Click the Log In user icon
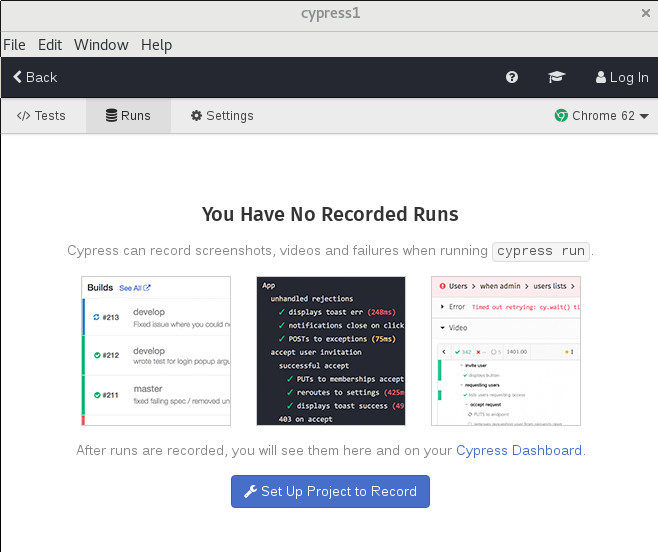The width and height of the screenshot is (658, 552). [x=601, y=77]
